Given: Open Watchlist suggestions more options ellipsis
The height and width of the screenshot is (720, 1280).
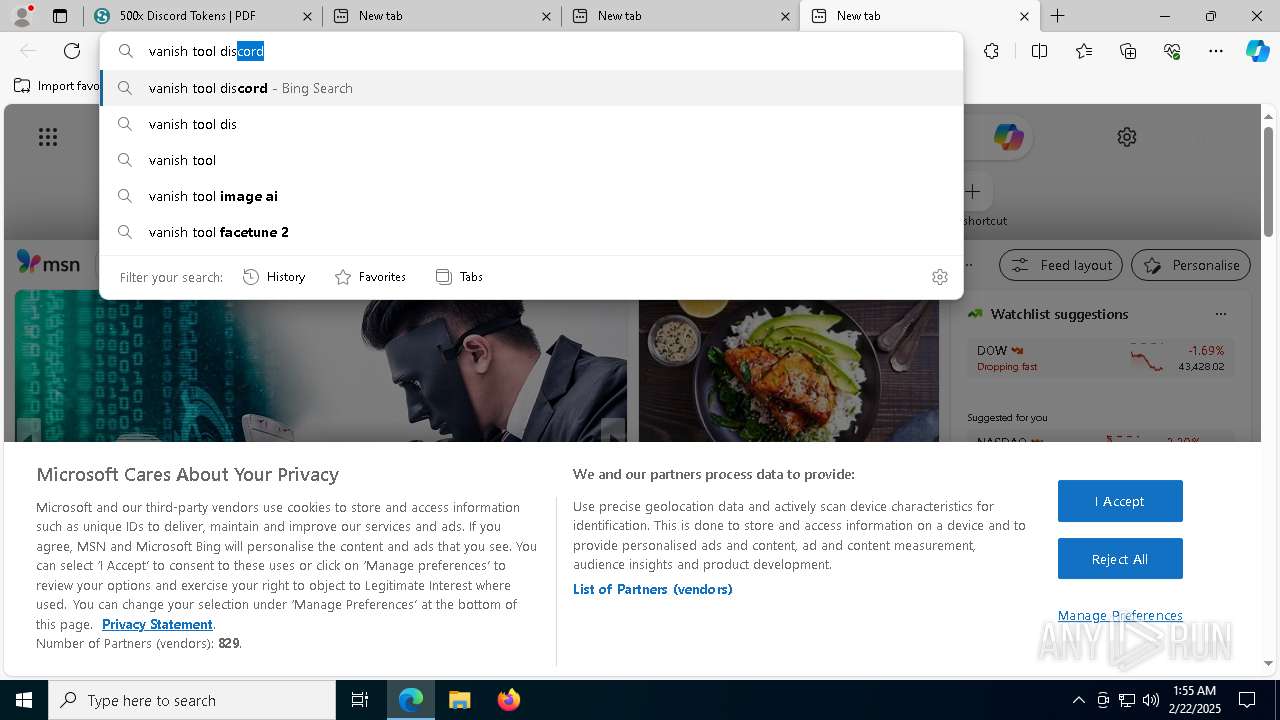Looking at the screenshot, I should pos(1220,314).
